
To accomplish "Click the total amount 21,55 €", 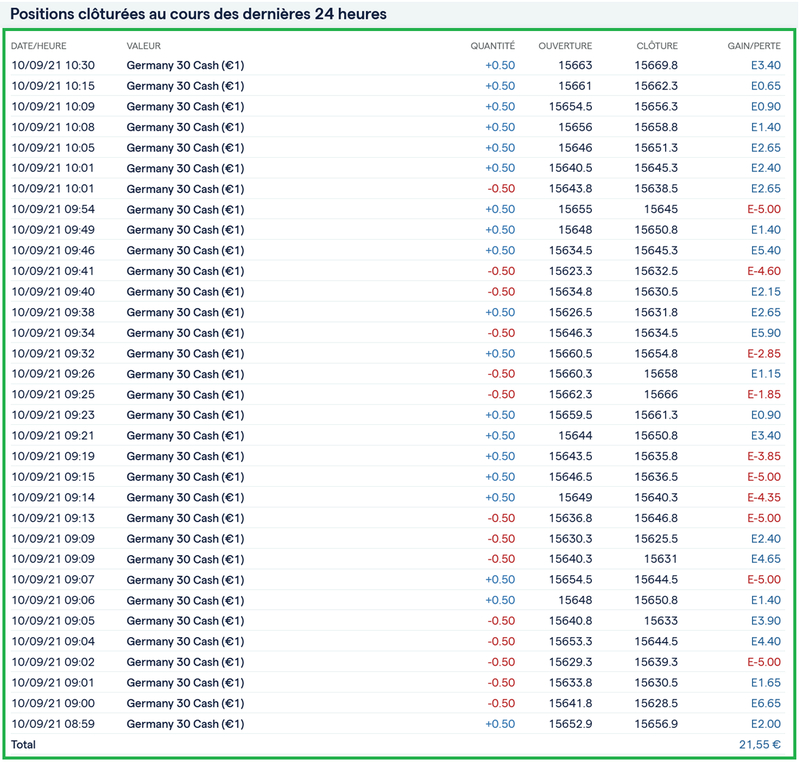I will pyautogui.click(x=760, y=745).
